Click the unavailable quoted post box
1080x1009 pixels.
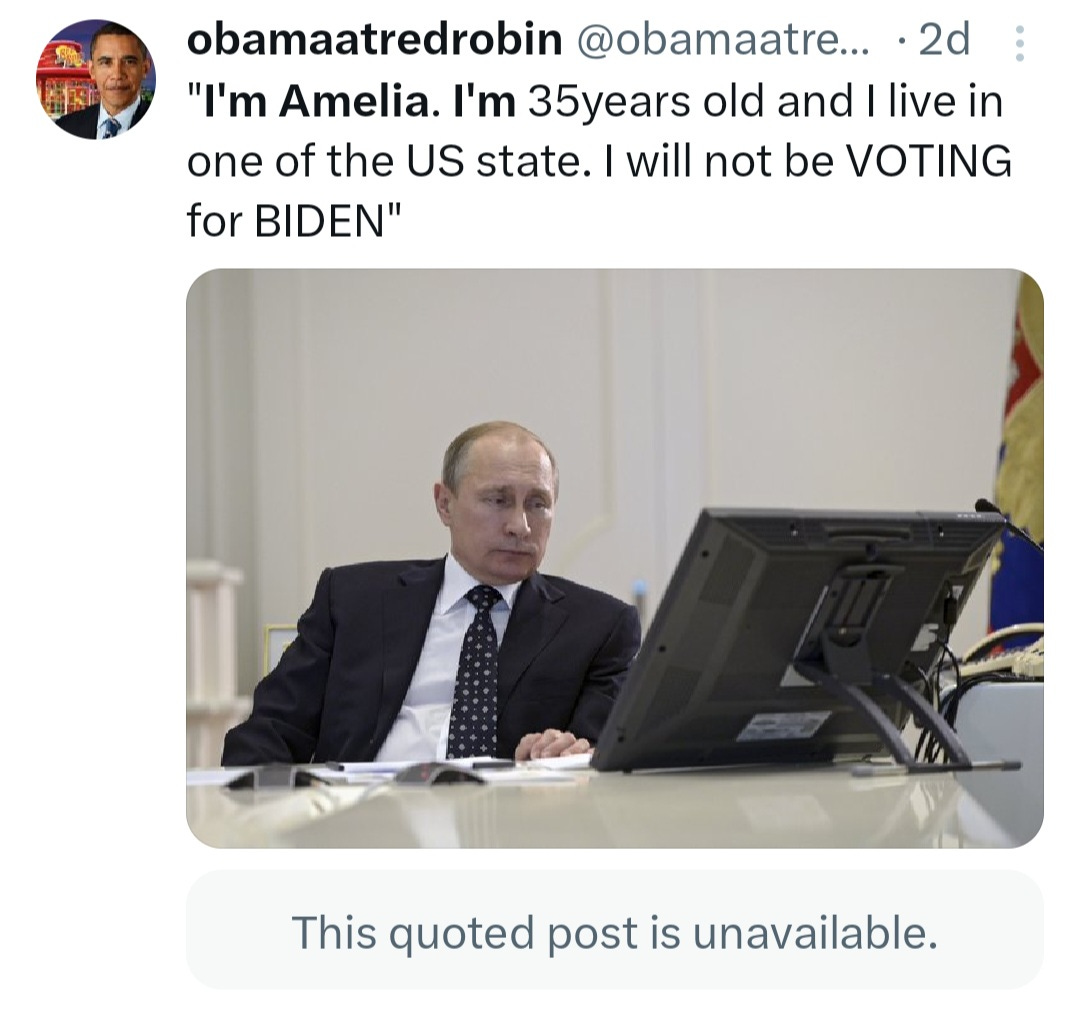614,931
